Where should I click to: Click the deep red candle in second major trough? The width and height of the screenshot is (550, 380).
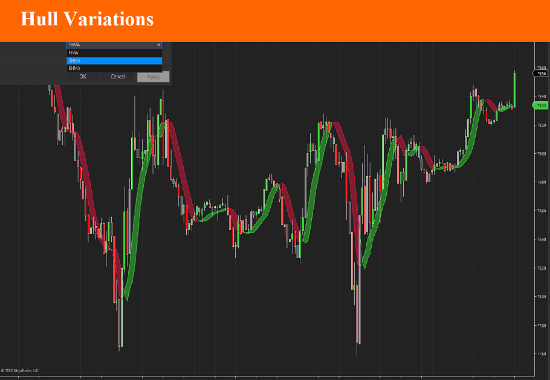358,314
